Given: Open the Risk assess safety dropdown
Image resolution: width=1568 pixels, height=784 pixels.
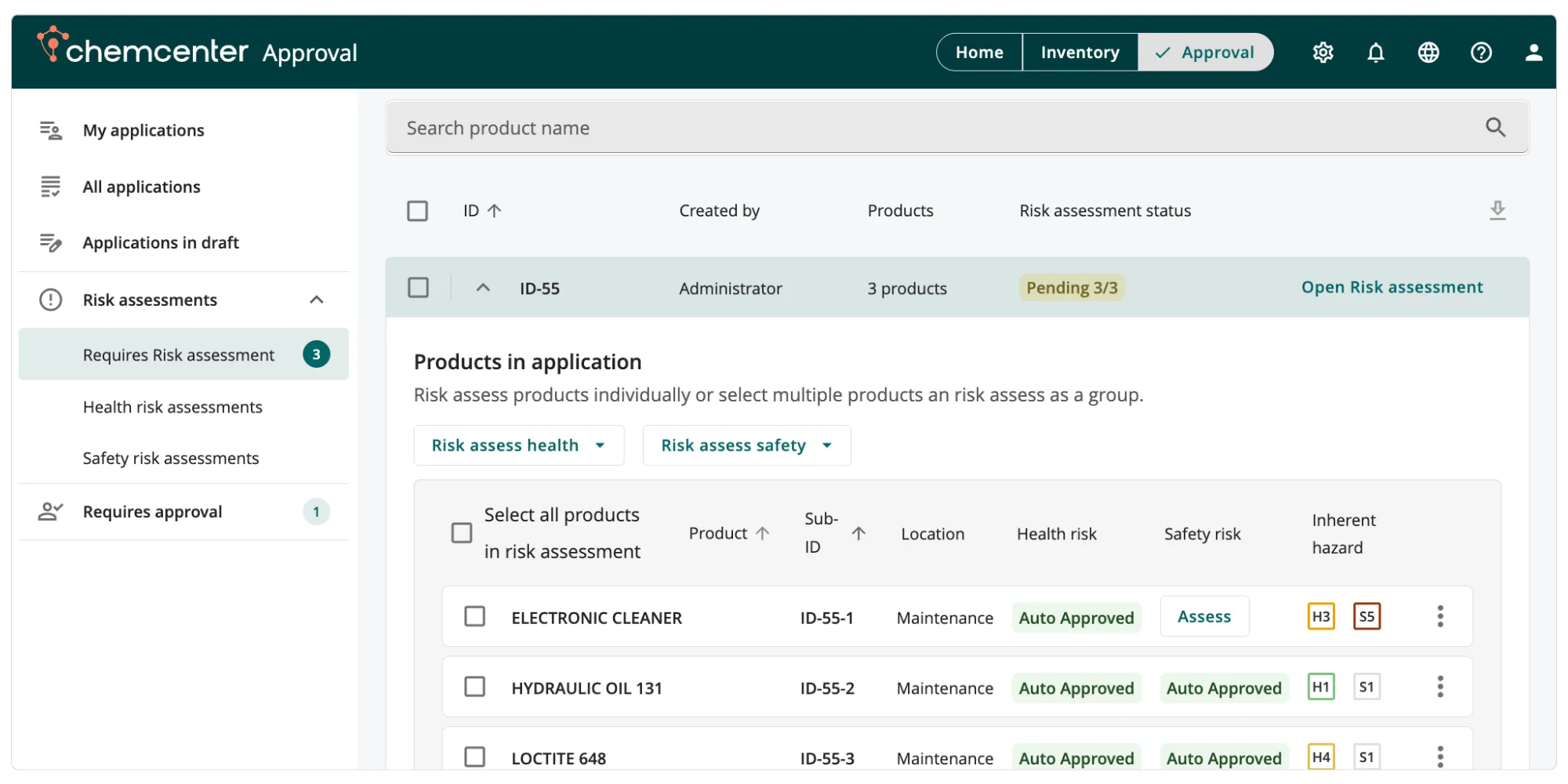Looking at the screenshot, I should 747,445.
